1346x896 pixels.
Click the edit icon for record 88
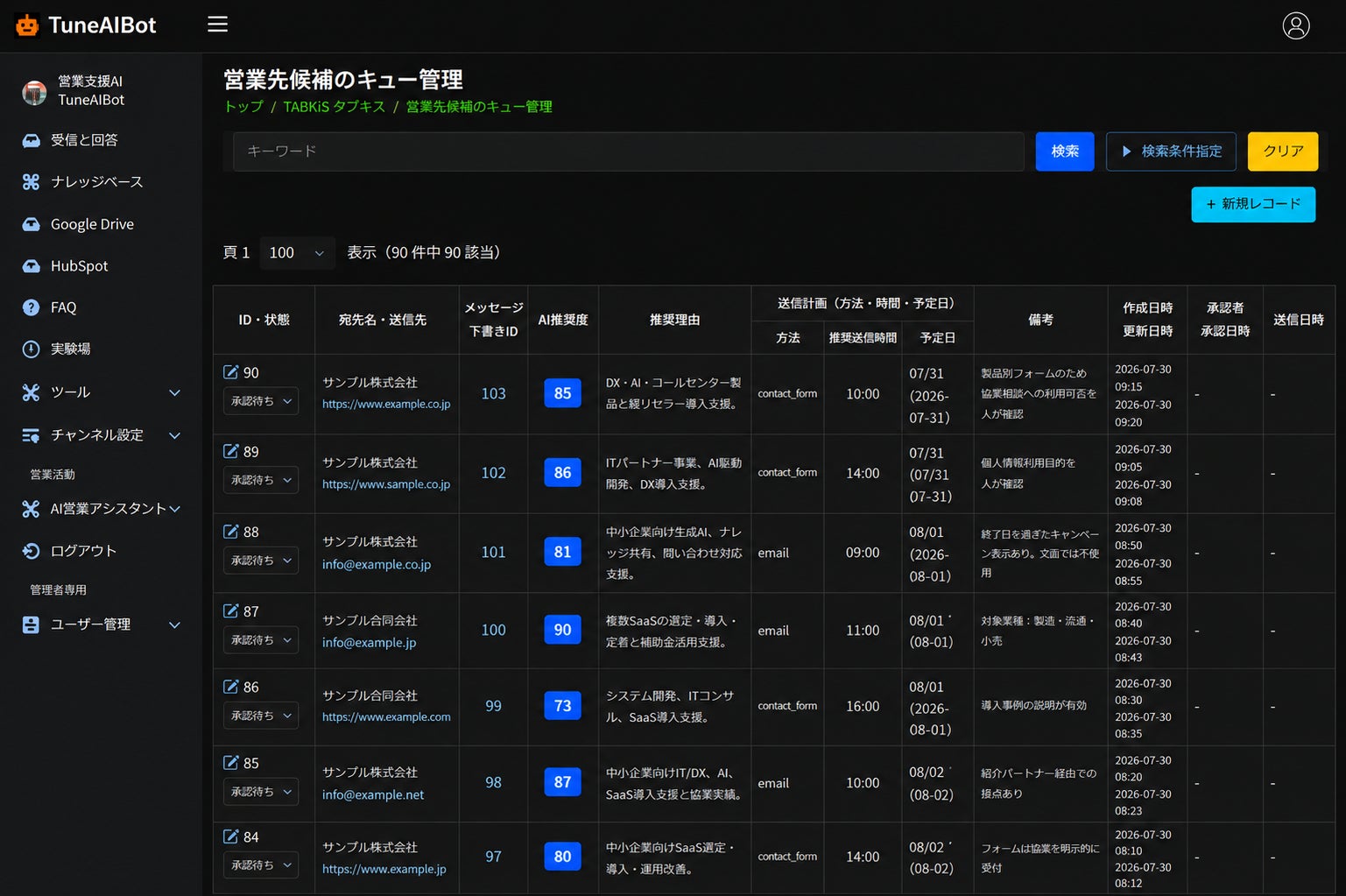tap(230, 532)
